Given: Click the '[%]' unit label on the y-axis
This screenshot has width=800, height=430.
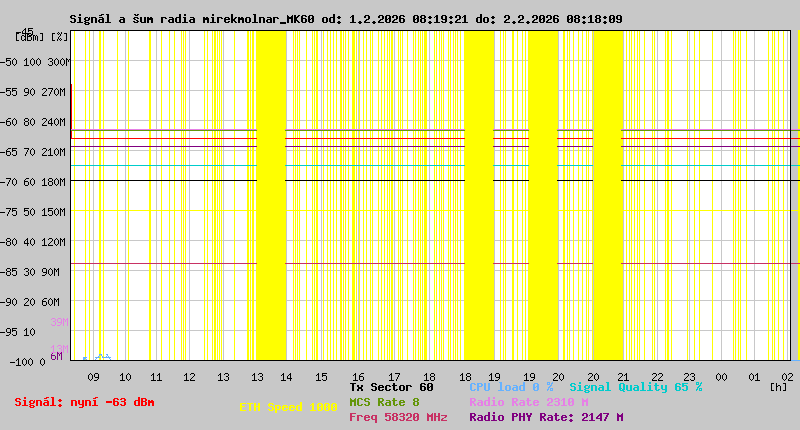Looking at the screenshot, I should (59, 37).
